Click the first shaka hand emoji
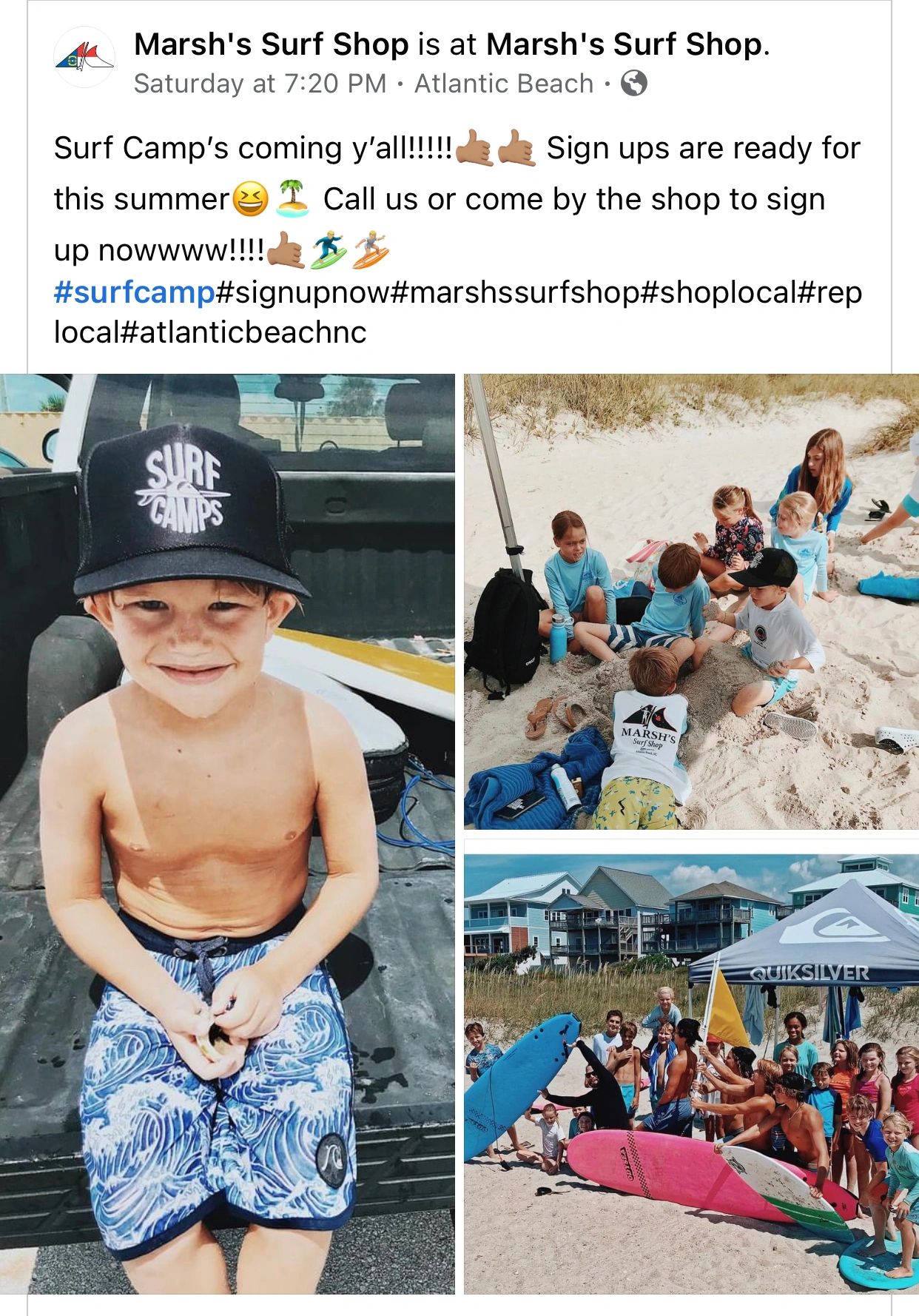The image size is (919, 1316). [475, 148]
